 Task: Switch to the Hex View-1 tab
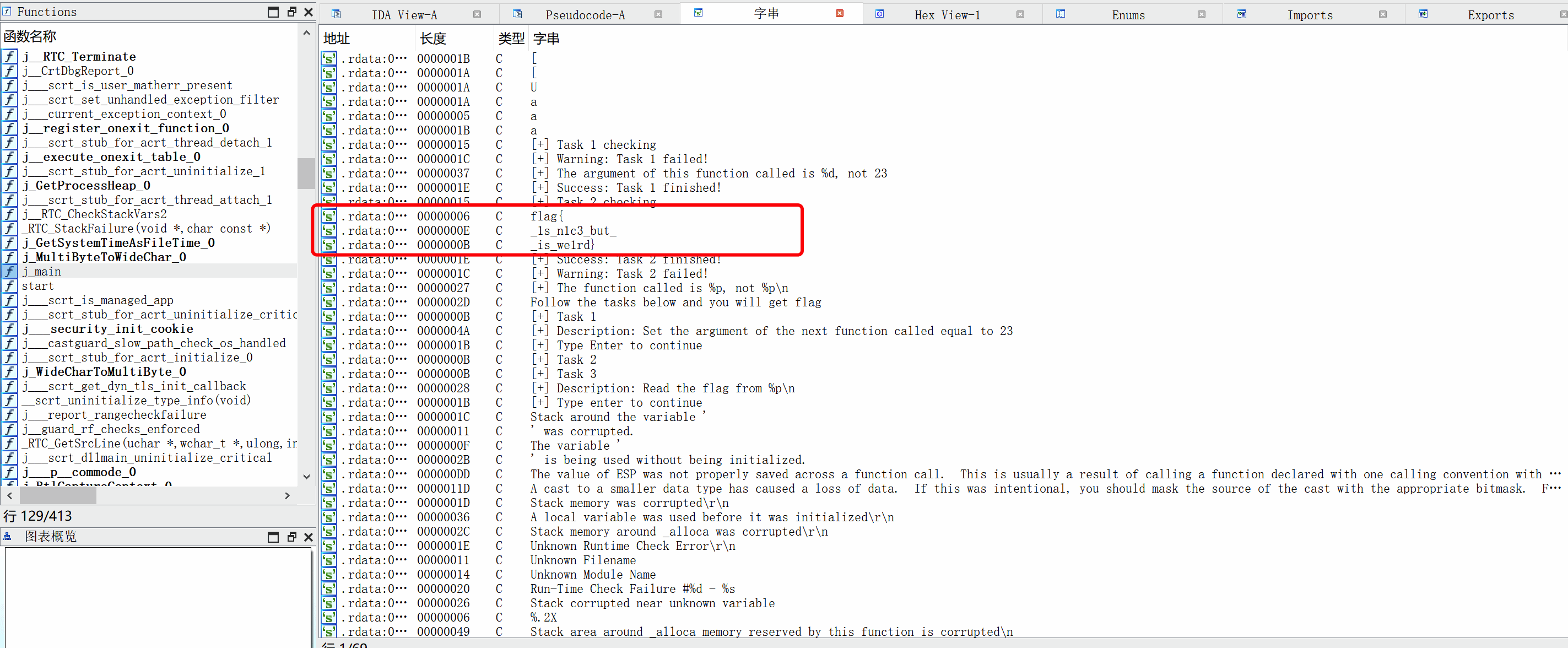pyautogui.click(x=947, y=15)
